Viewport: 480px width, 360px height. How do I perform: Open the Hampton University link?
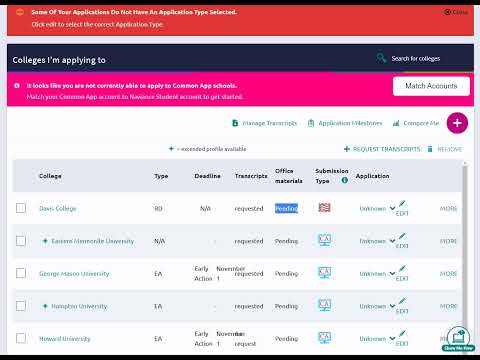coord(79,306)
